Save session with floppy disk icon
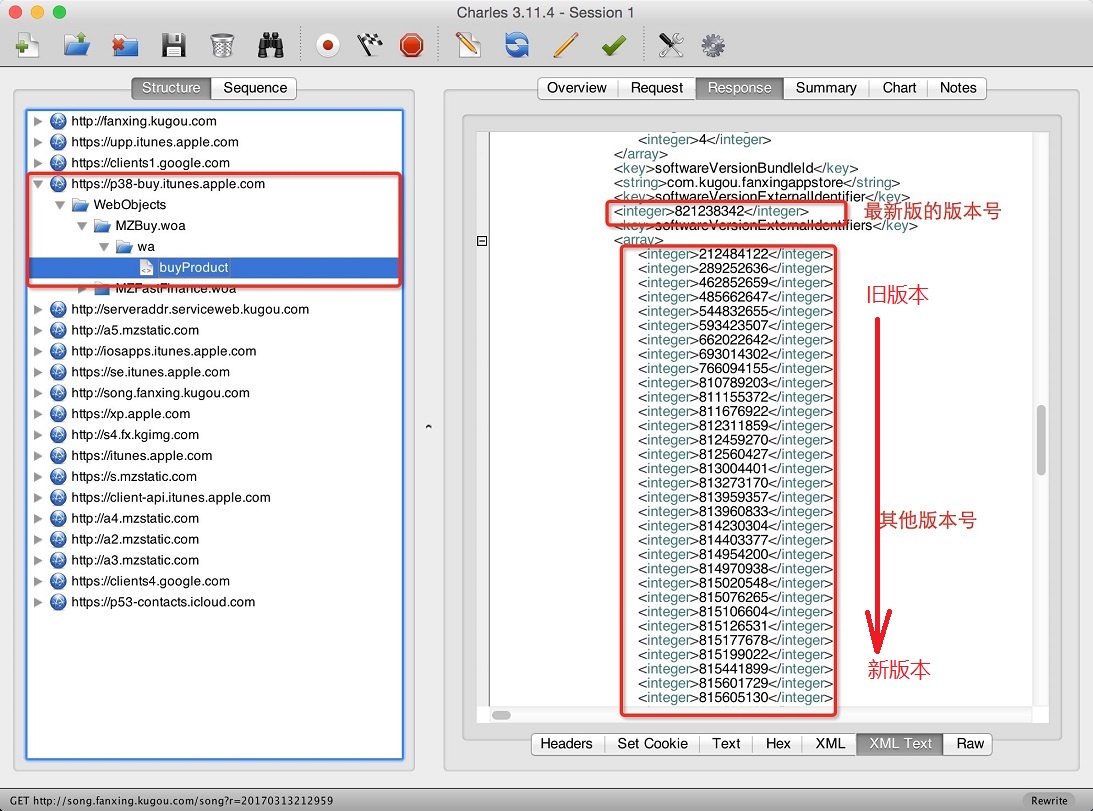Image resolution: width=1093 pixels, height=811 pixels. click(174, 46)
